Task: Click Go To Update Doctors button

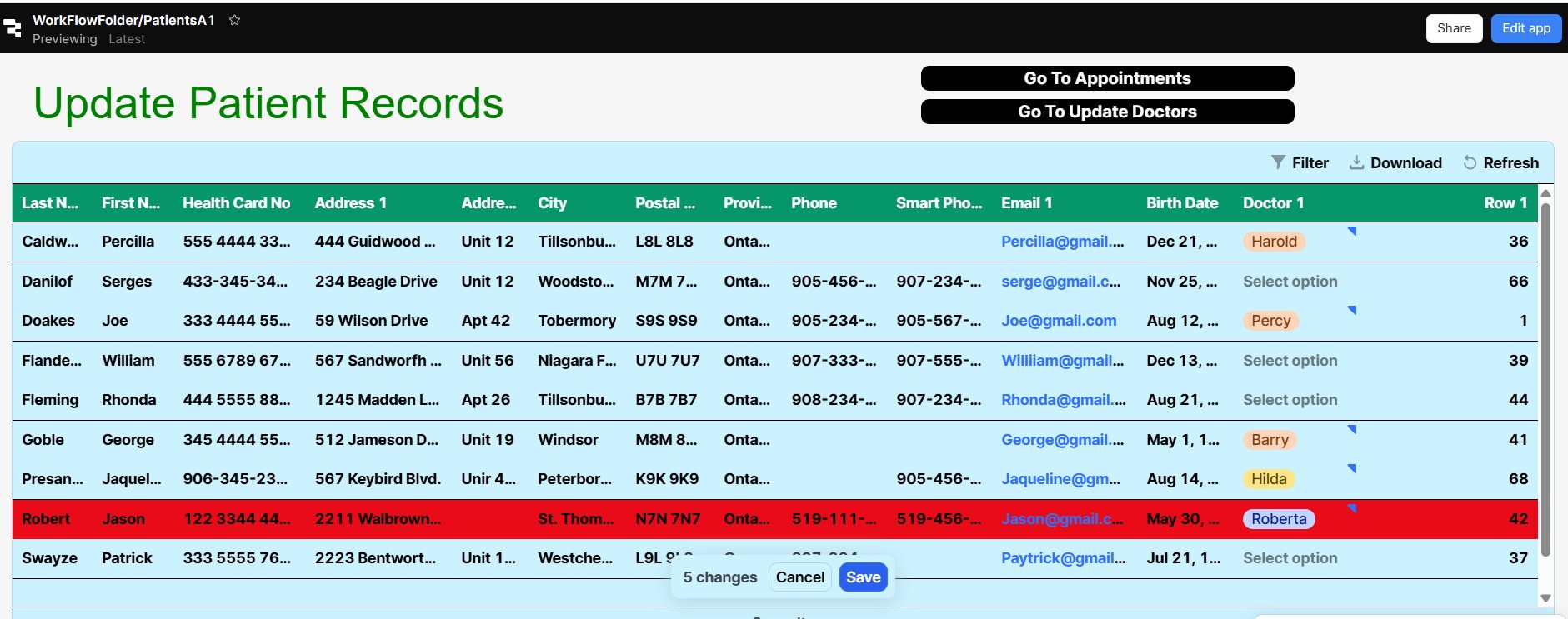Action: tap(1106, 112)
